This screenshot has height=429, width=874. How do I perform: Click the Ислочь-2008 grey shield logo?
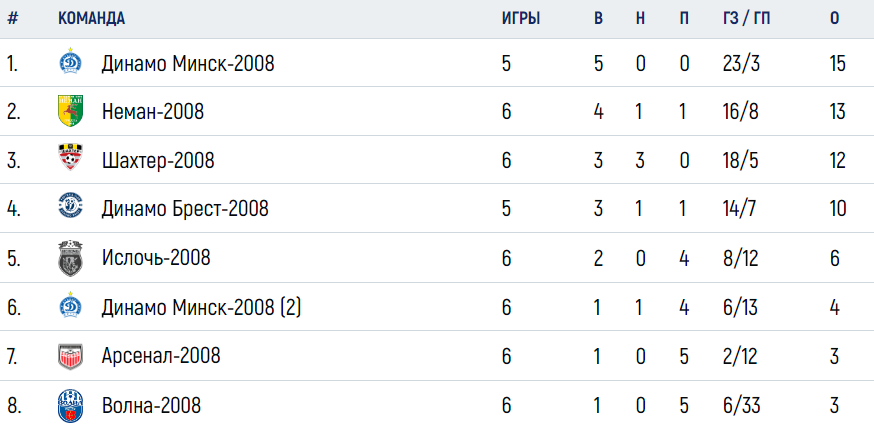coord(70,257)
